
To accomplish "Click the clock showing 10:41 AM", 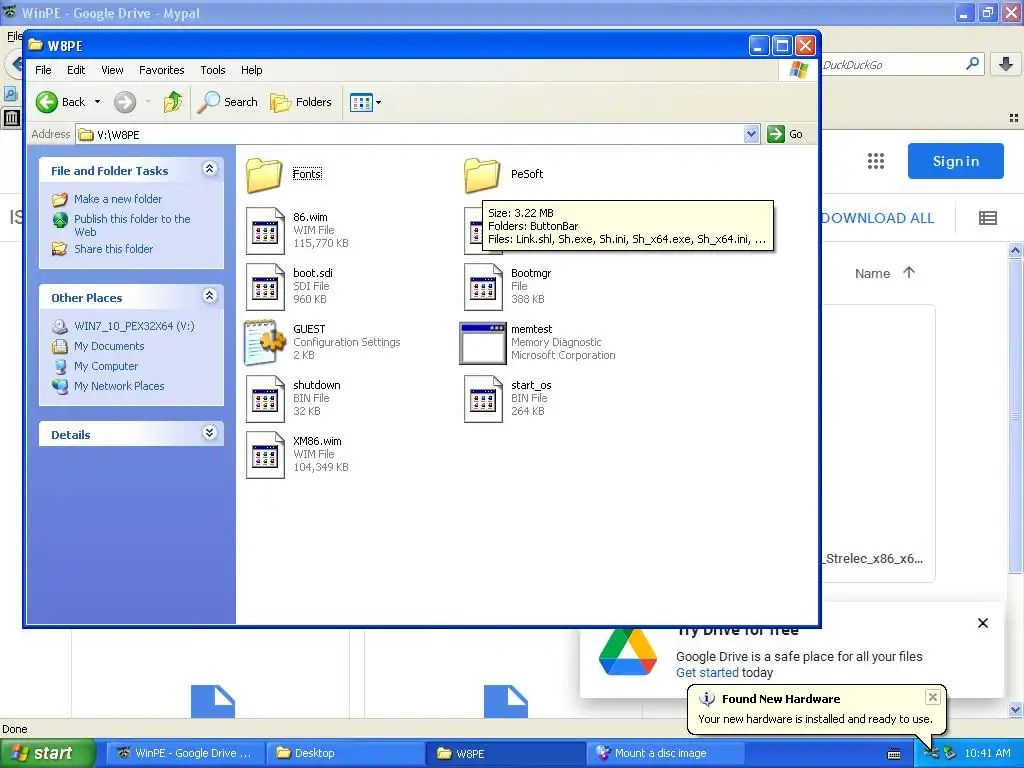I will pos(987,753).
